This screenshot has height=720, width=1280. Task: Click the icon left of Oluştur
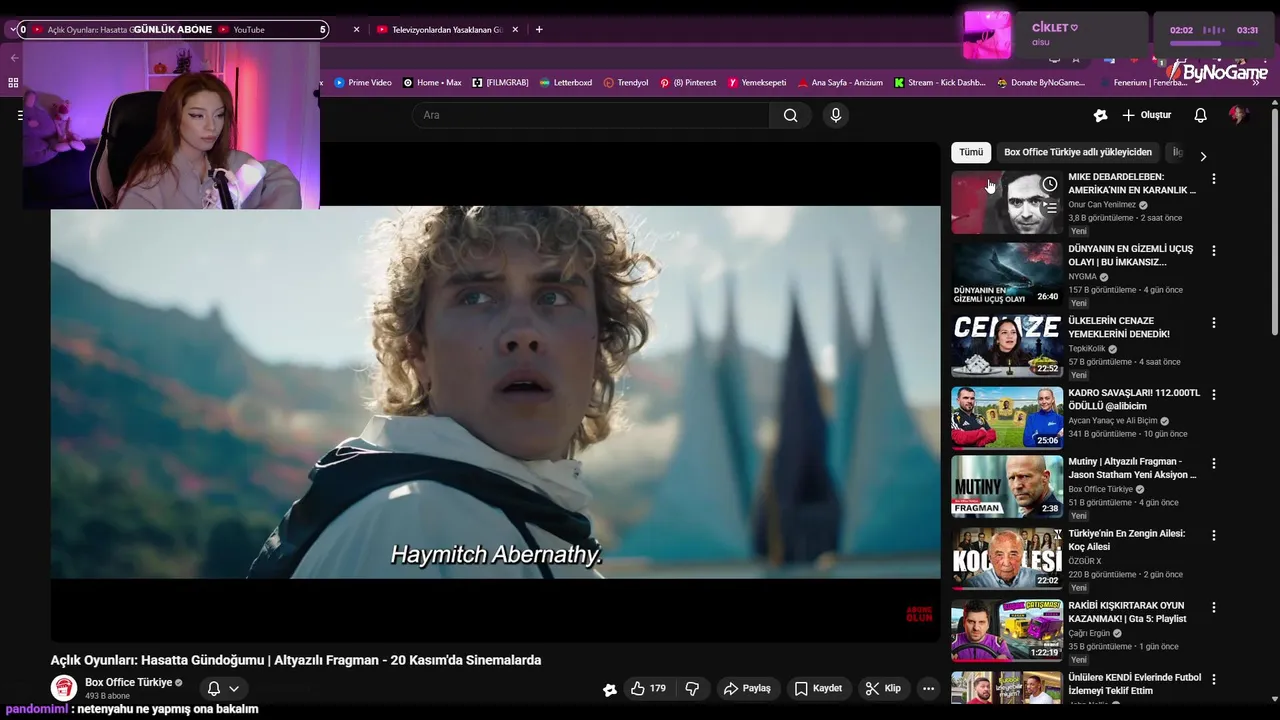click(x=1100, y=115)
